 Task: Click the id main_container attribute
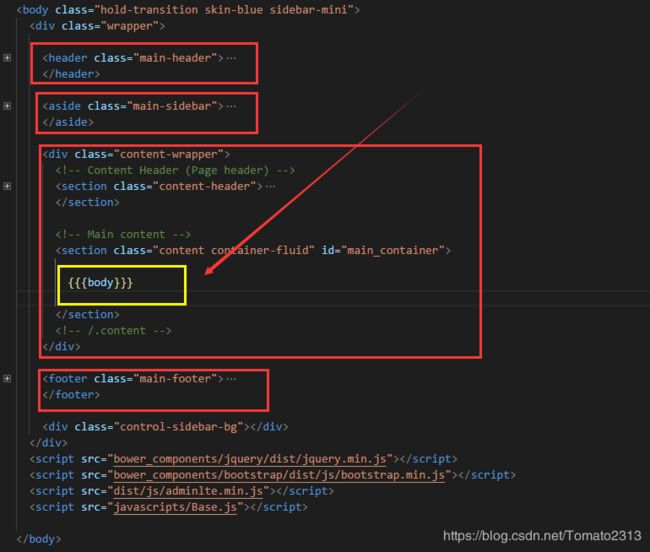[383, 250]
